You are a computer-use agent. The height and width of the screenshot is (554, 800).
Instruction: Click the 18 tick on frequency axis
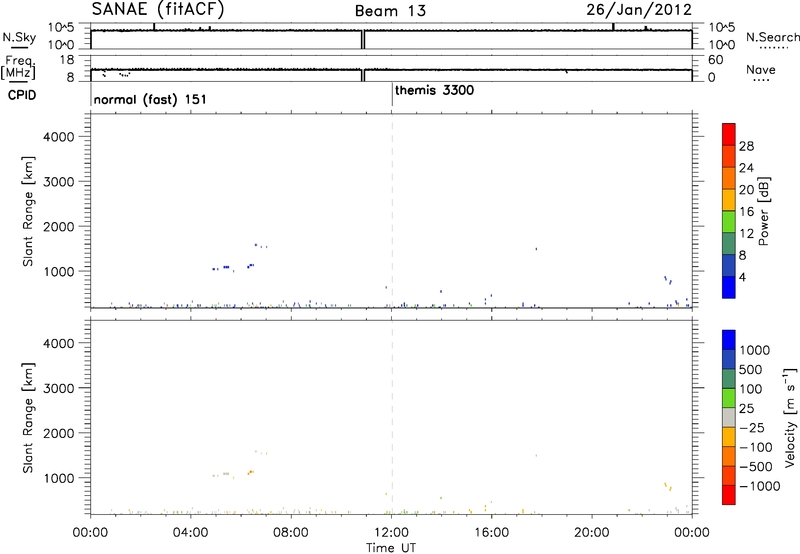[67, 60]
